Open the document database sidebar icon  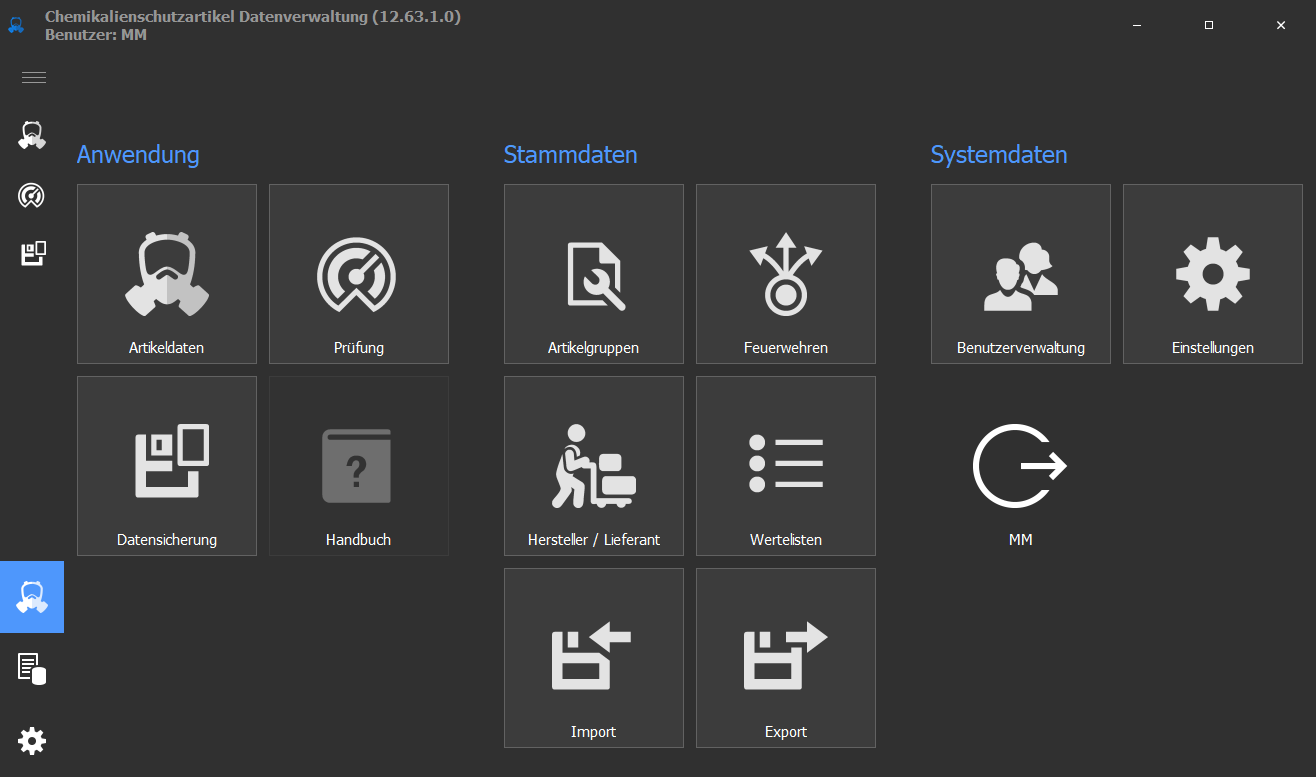tap(32, 668)
